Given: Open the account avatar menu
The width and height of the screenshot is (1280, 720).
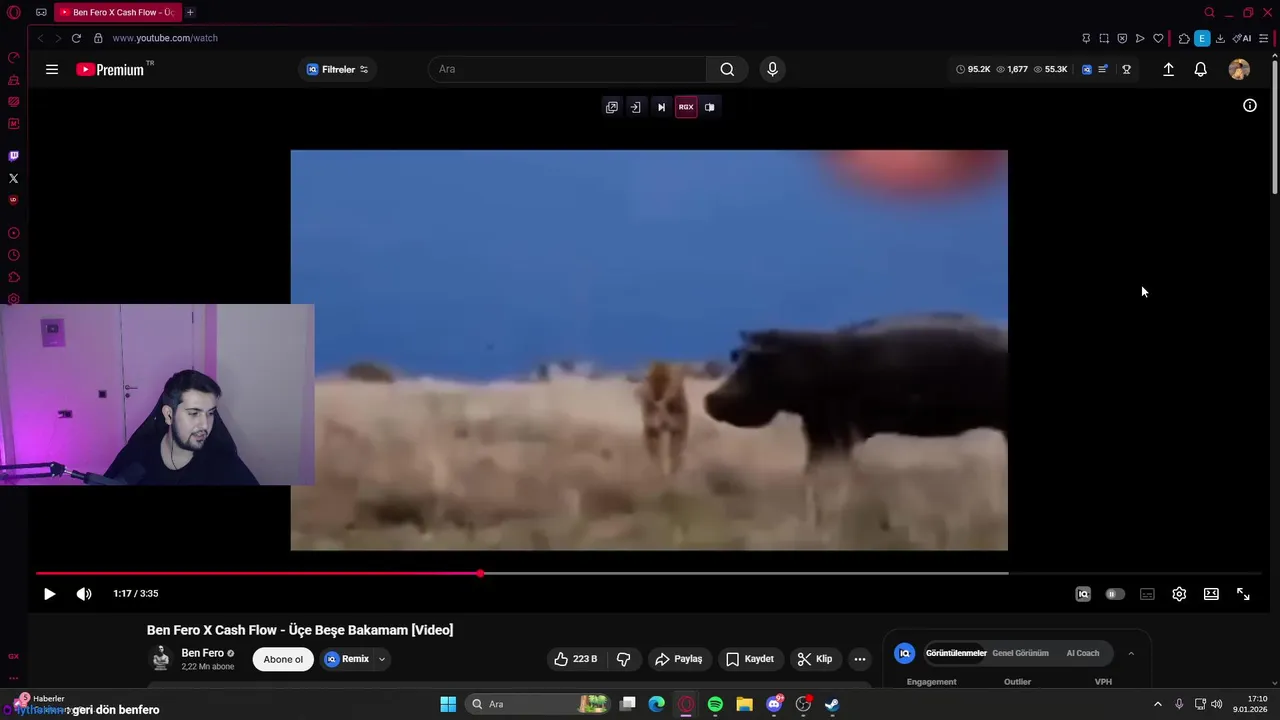Looking at the screenshot, I should click(x=1239, y=69).
